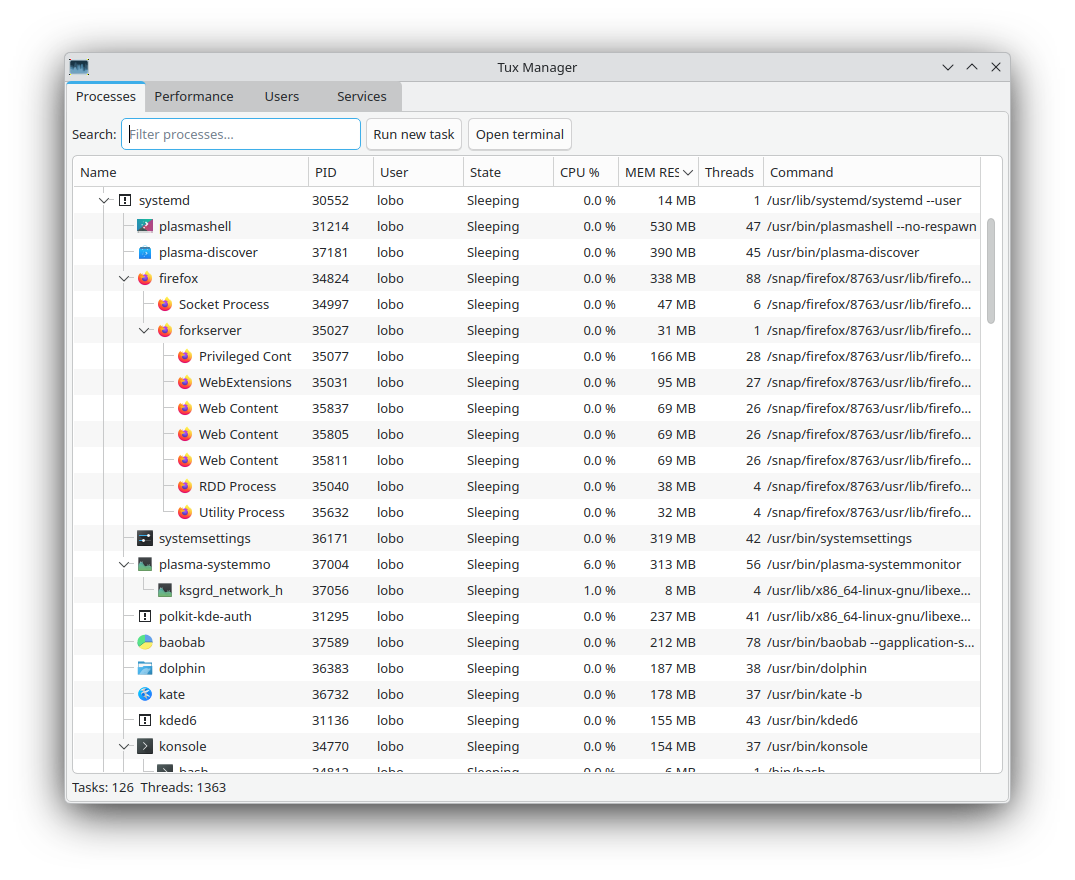
Task: Click Web Content icon for PID 35805
Action: coord(184,435)
